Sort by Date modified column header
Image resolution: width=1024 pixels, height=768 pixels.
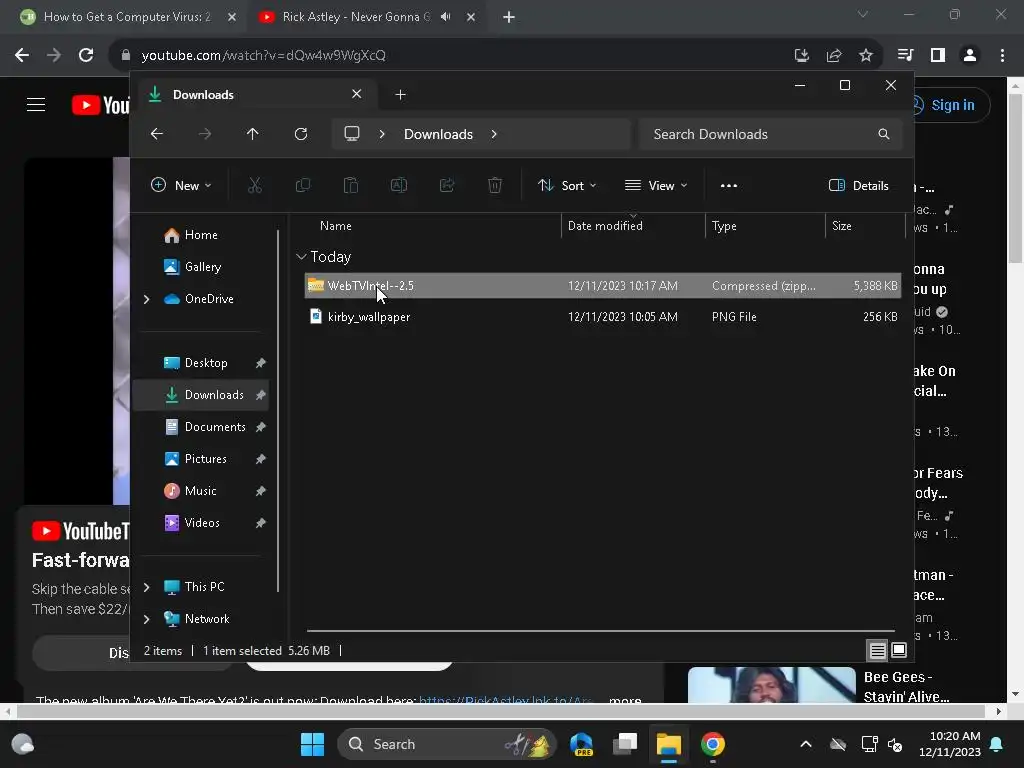pos(605,226)
